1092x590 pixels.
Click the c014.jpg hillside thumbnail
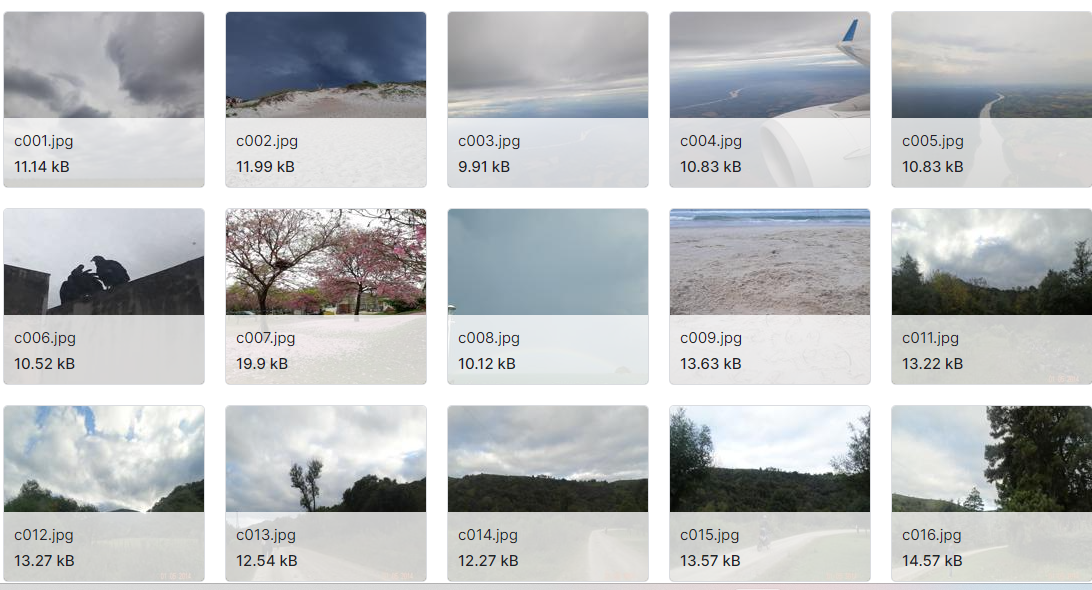coord(548,459)
